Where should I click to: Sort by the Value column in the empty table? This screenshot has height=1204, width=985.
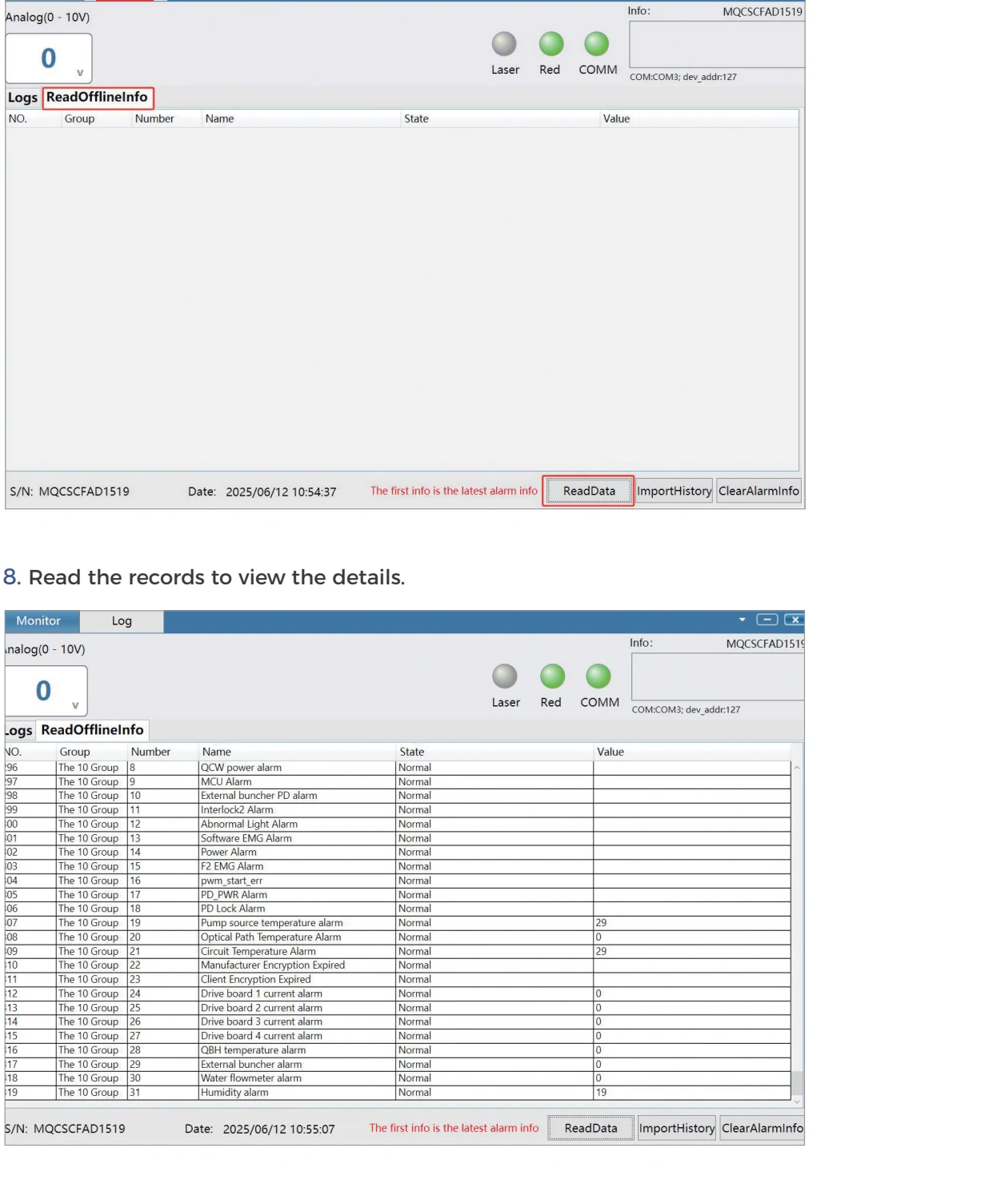[x=699, y=118]
